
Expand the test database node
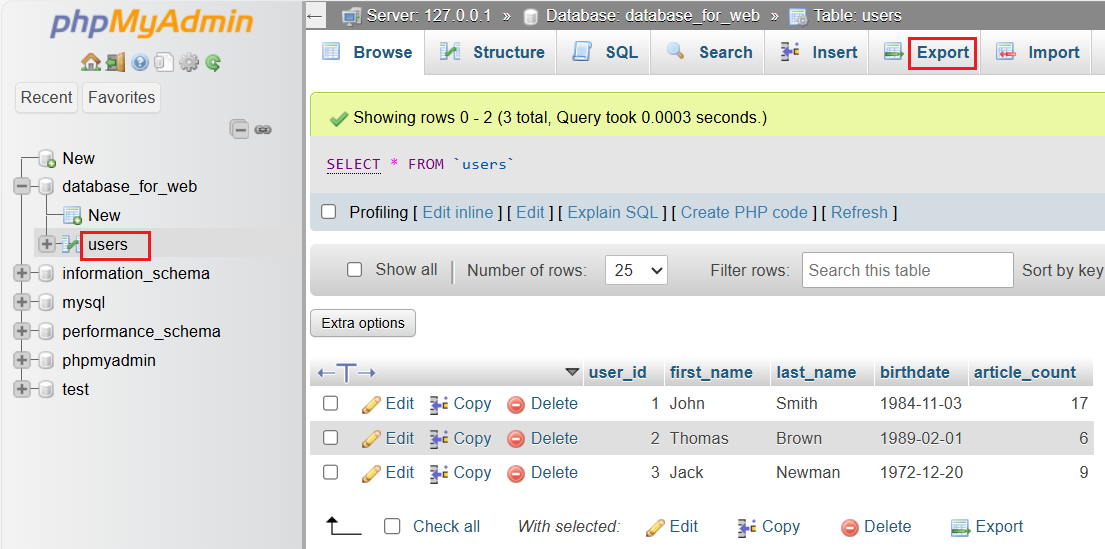(22, 389)
